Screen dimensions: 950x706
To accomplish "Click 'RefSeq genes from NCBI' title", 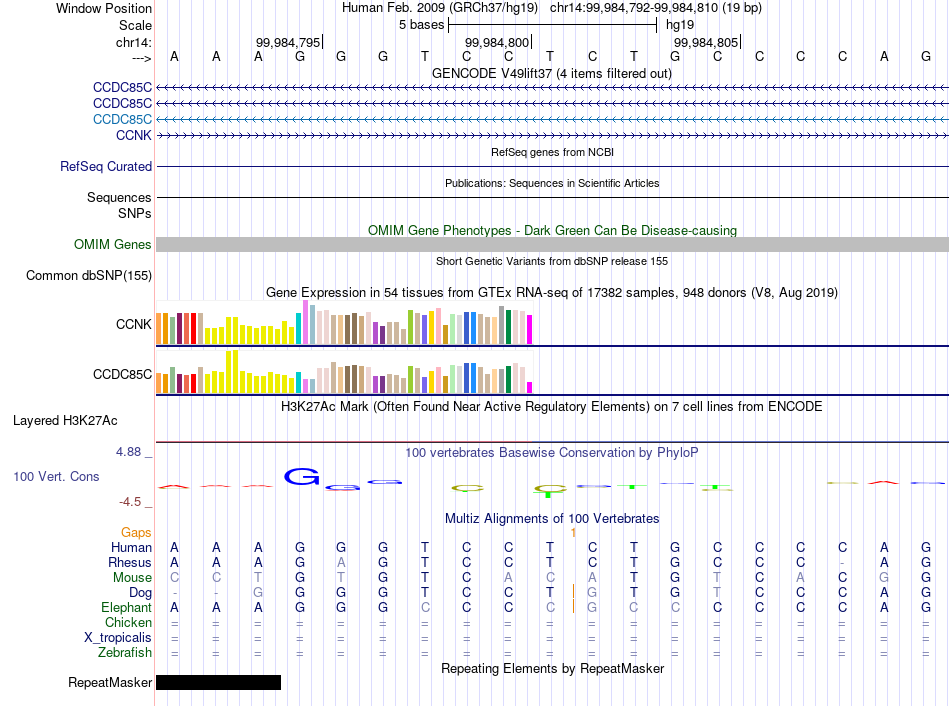I will 552,152.
